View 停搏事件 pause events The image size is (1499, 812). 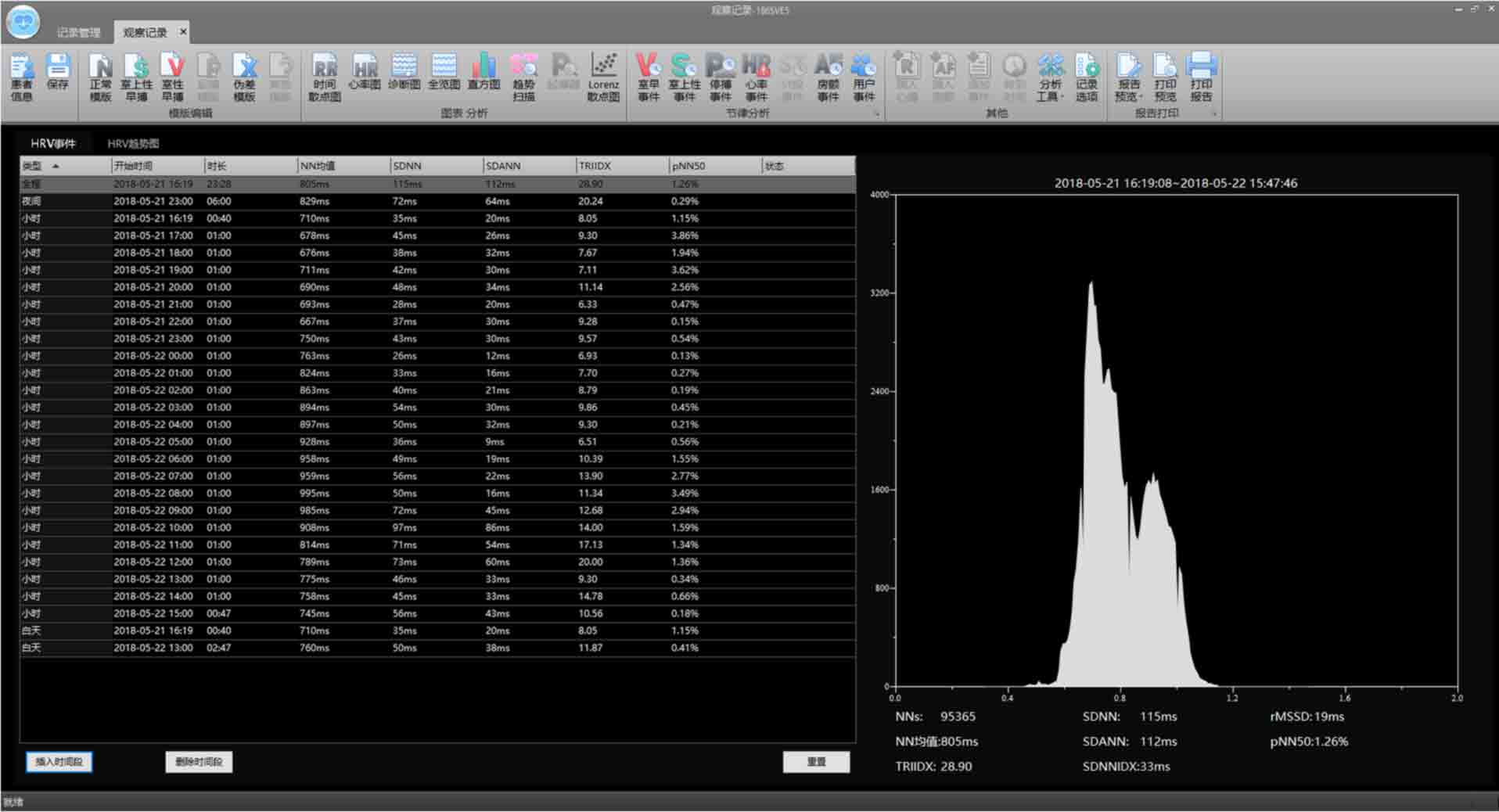(721, 77)
